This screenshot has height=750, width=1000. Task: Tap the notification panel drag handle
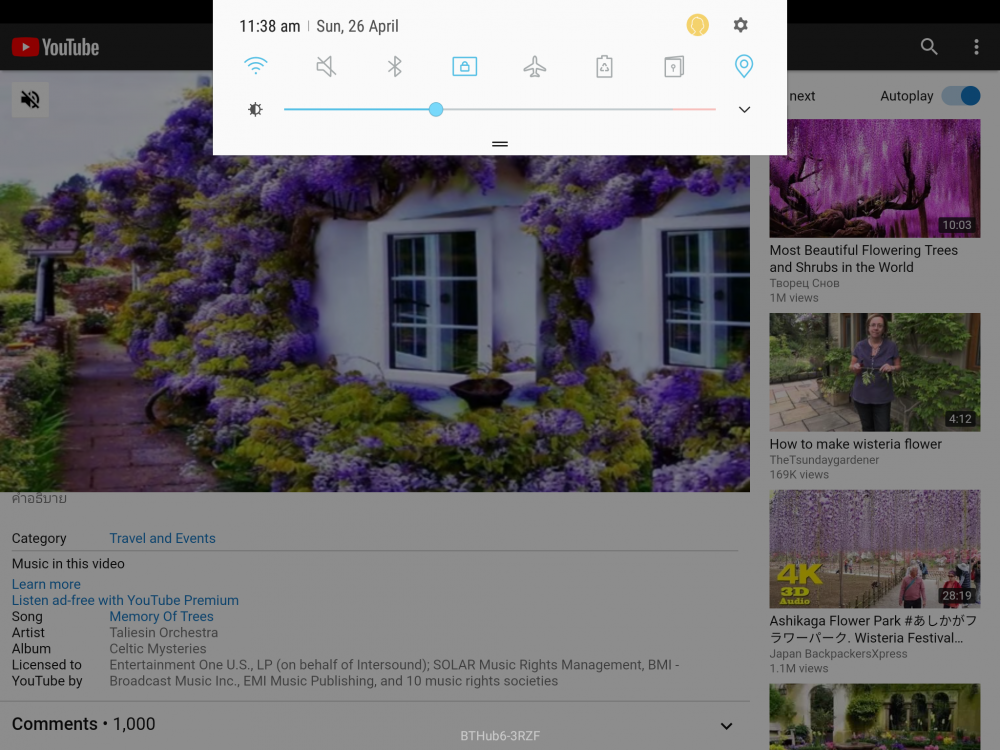tap(500, 144)
